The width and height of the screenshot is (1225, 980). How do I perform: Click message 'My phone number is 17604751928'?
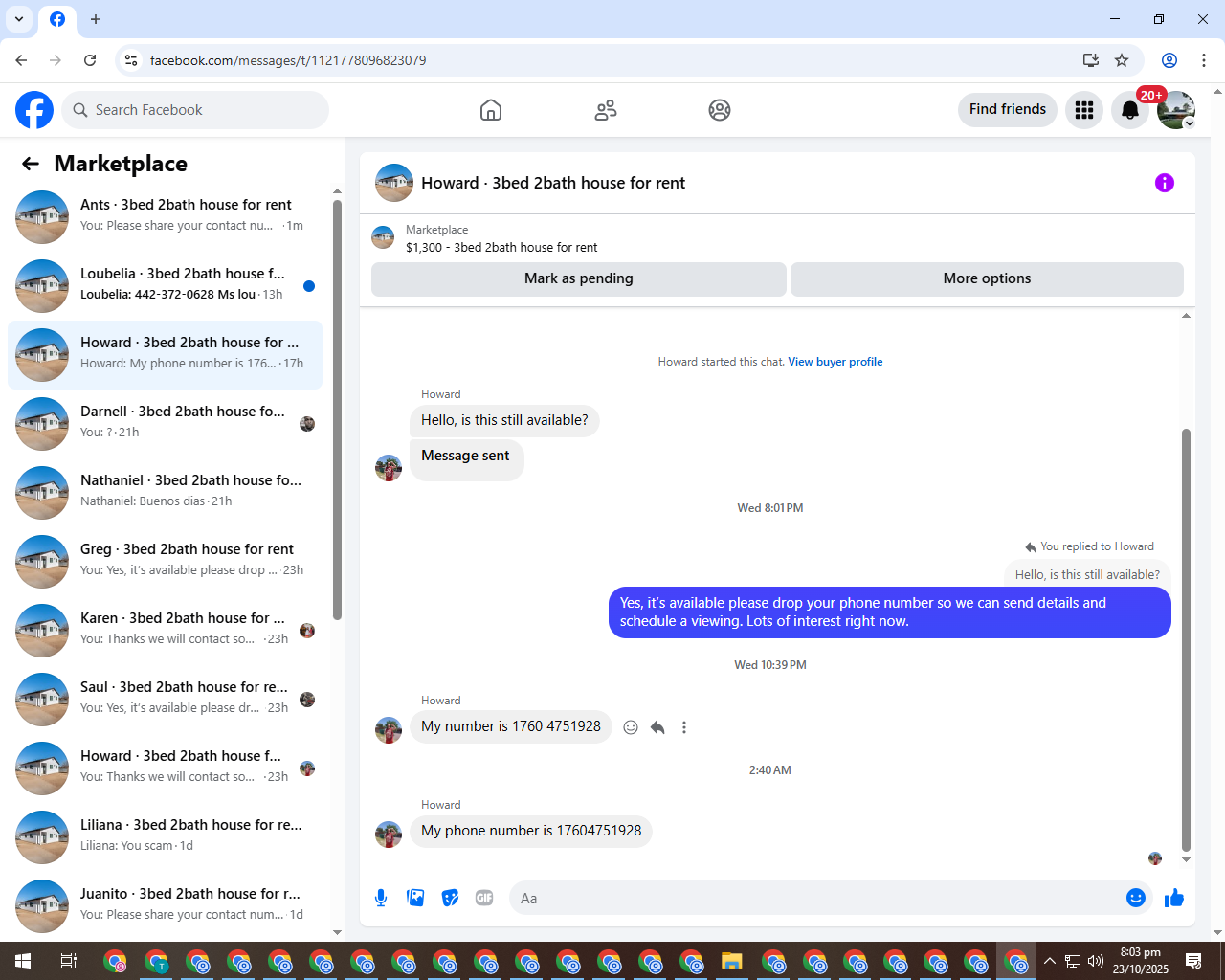531,831
